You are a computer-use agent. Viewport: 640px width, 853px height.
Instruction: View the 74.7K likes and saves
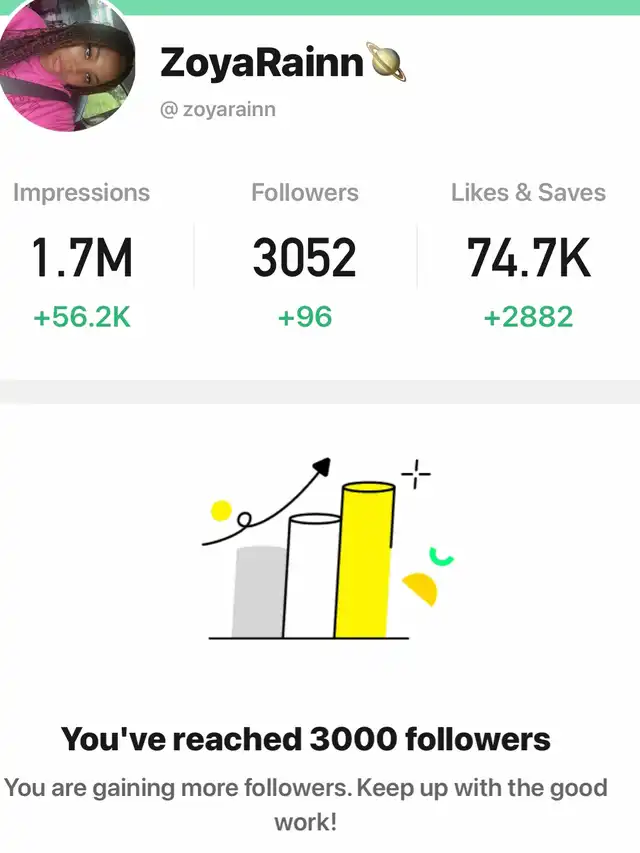click(x=528, y=257)
